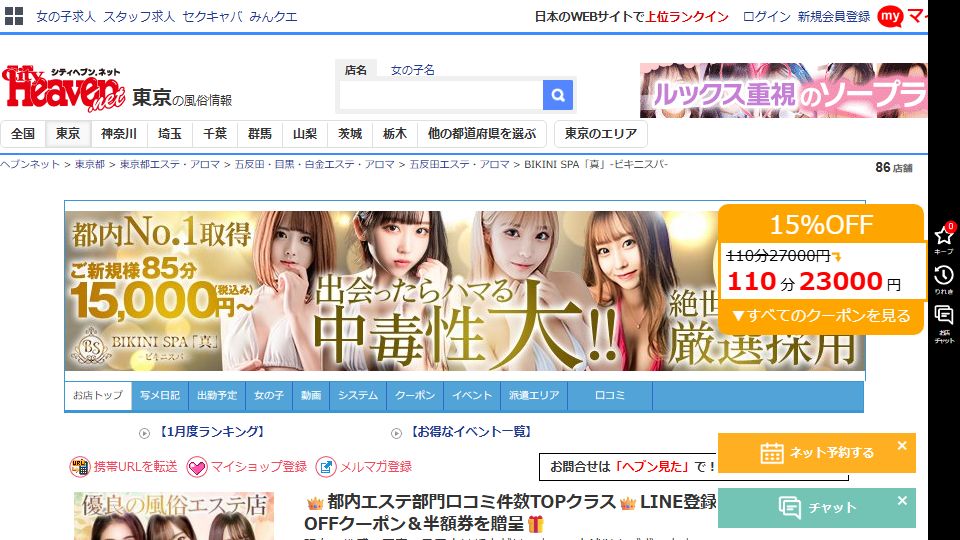
Task: Open 写メ日記 shop tab
Action: [160, 396]
